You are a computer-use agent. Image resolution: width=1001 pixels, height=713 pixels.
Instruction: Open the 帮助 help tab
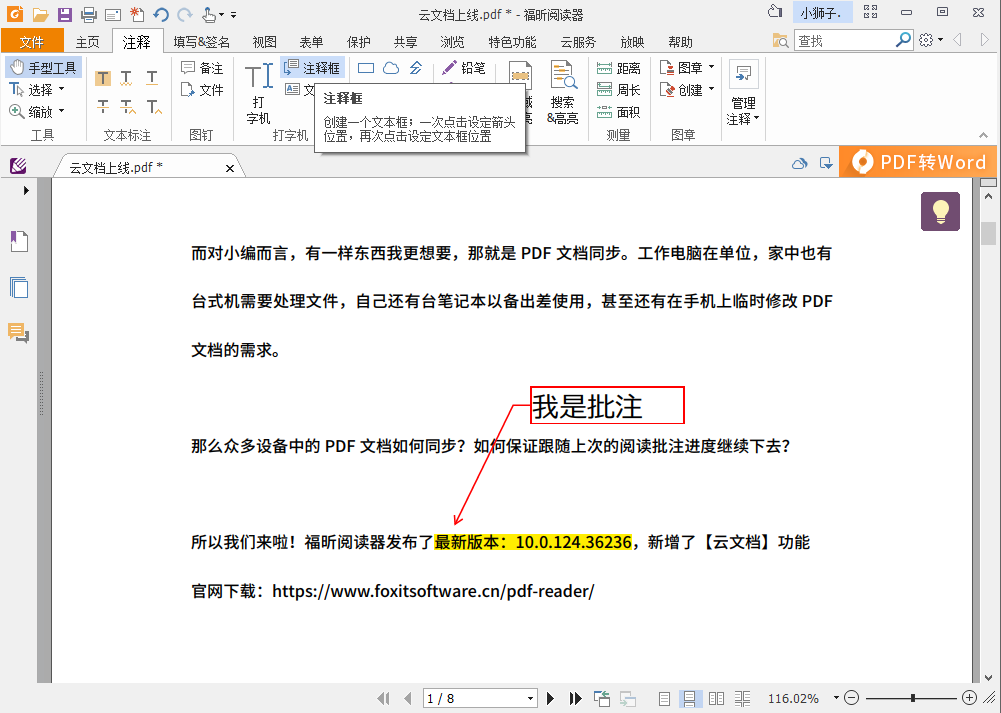click(x=680, y=42)
